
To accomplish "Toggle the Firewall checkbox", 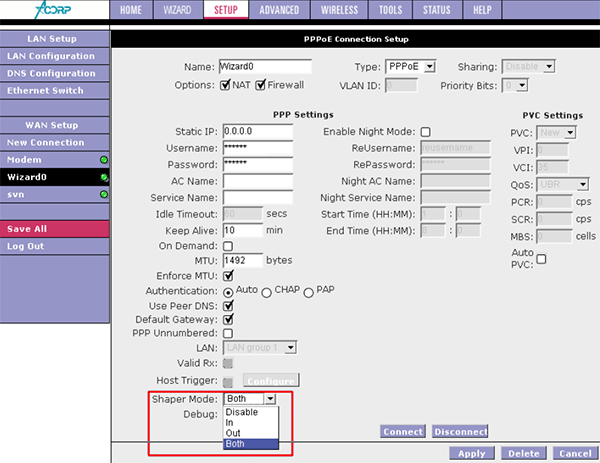I will pos(260,85).
